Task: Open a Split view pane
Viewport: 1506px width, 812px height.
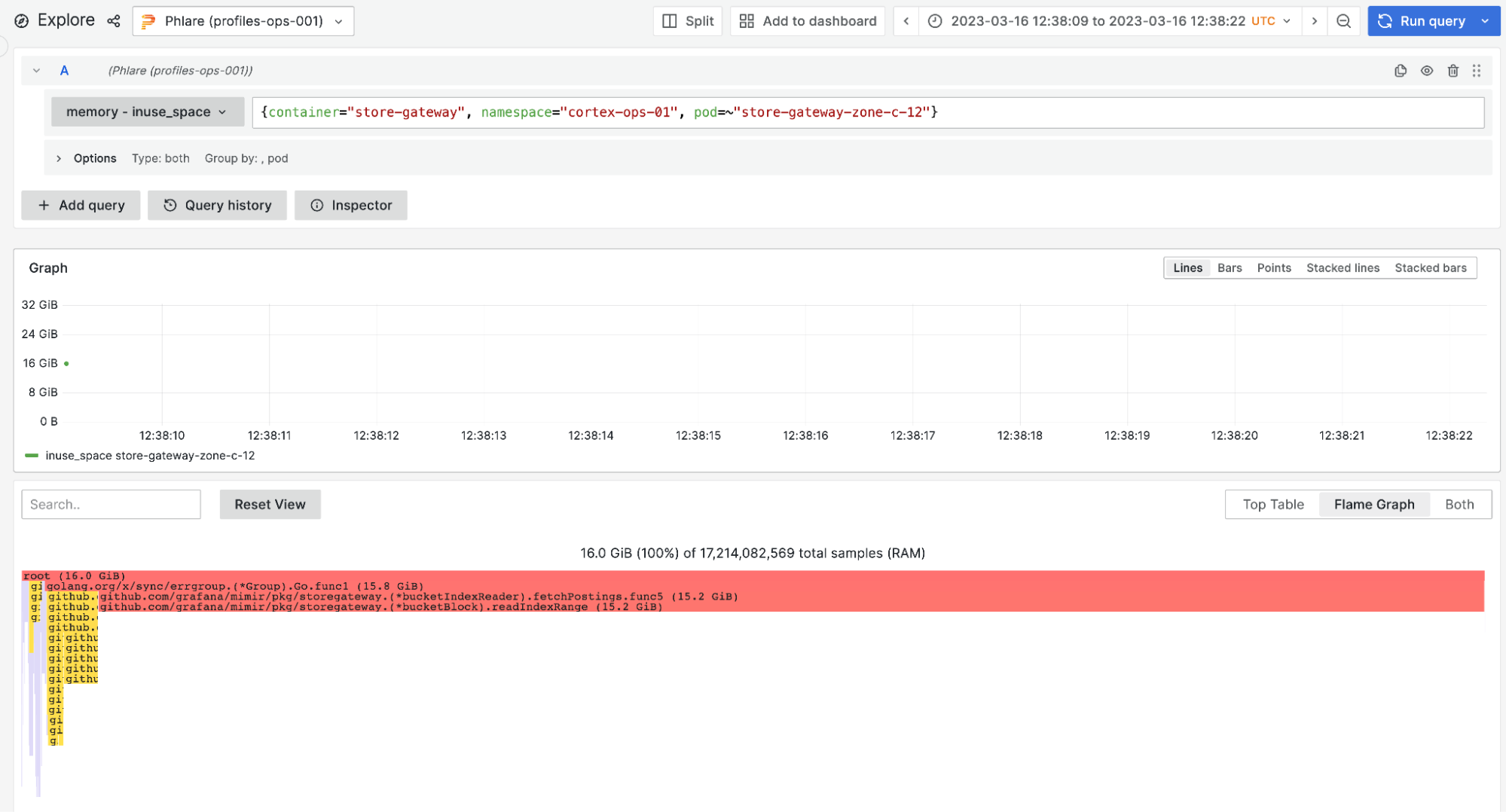Action: tap(686, 20)
